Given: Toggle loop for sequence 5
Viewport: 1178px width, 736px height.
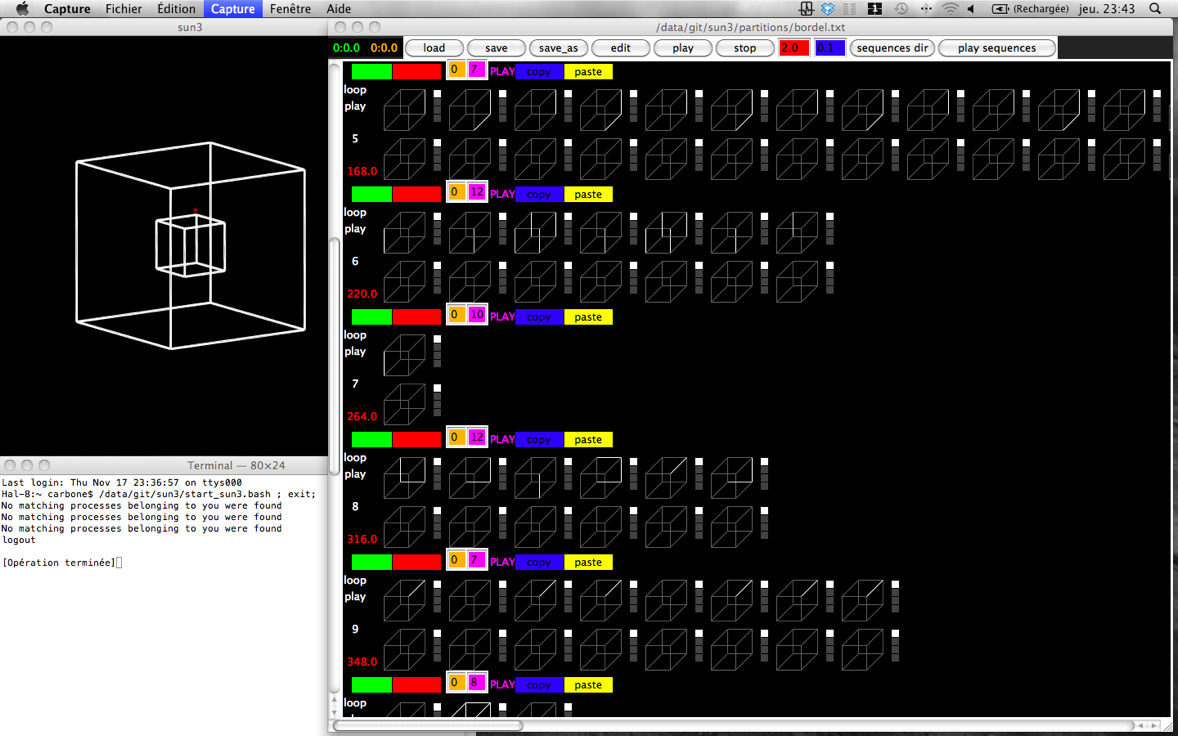Looking at the screenshot, I should [x=355, y=90].
